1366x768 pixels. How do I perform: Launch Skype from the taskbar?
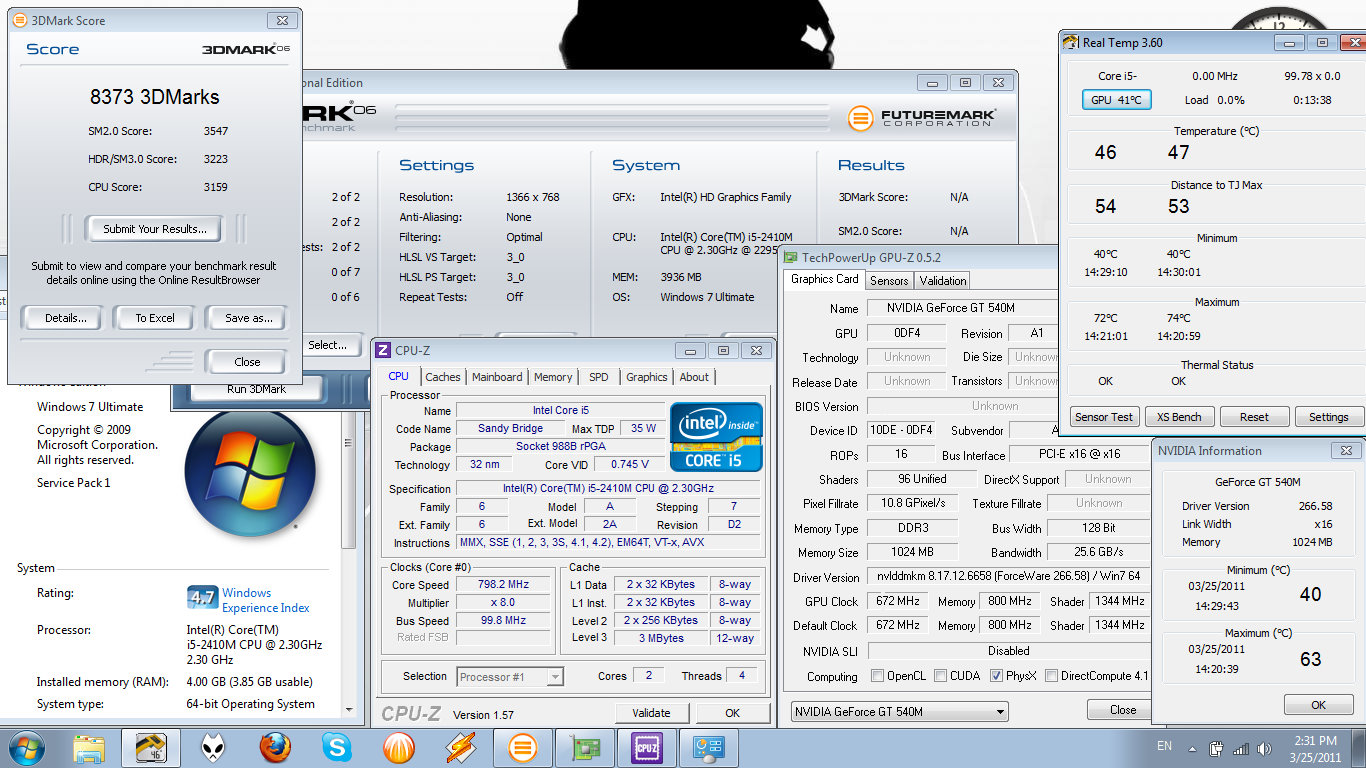tap(337, 748)
